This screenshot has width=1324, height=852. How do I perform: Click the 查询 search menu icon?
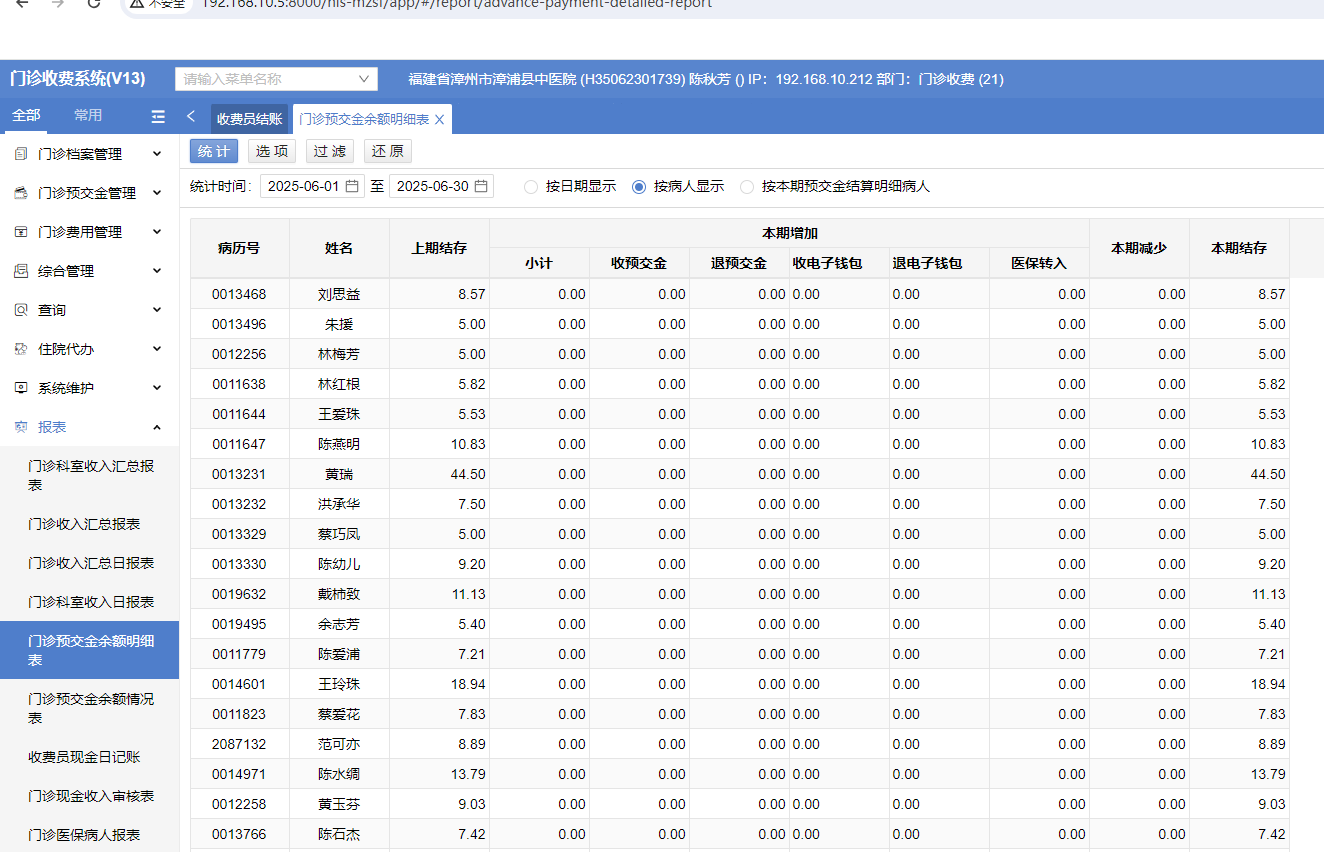(x=21, y=310)
